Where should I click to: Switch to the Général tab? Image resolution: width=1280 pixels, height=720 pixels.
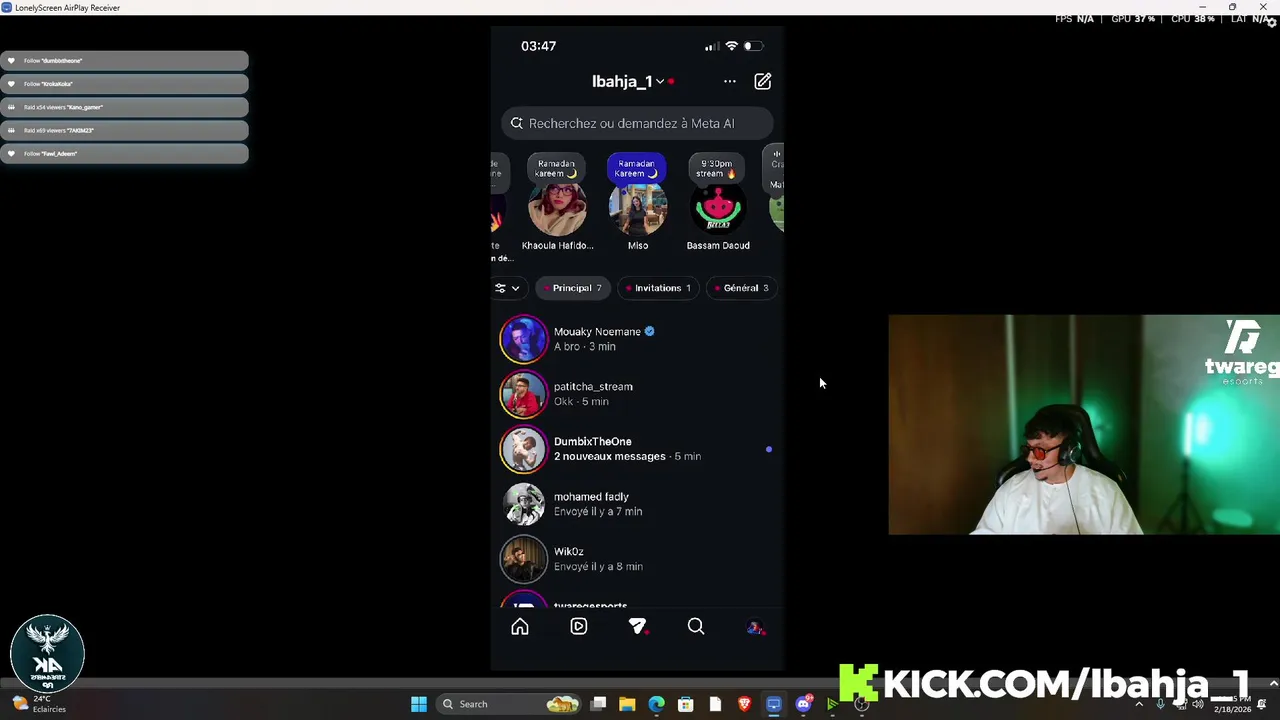[x=741, y=288]
